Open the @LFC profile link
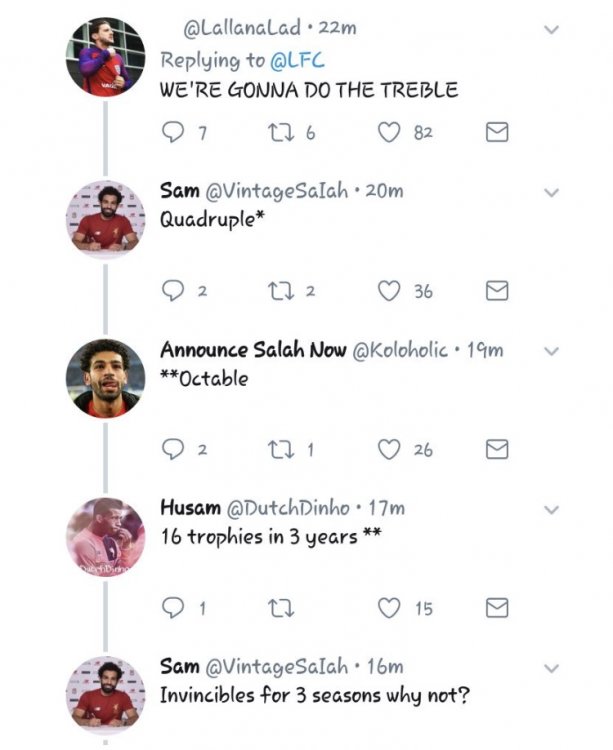 [x=297, y=61]
